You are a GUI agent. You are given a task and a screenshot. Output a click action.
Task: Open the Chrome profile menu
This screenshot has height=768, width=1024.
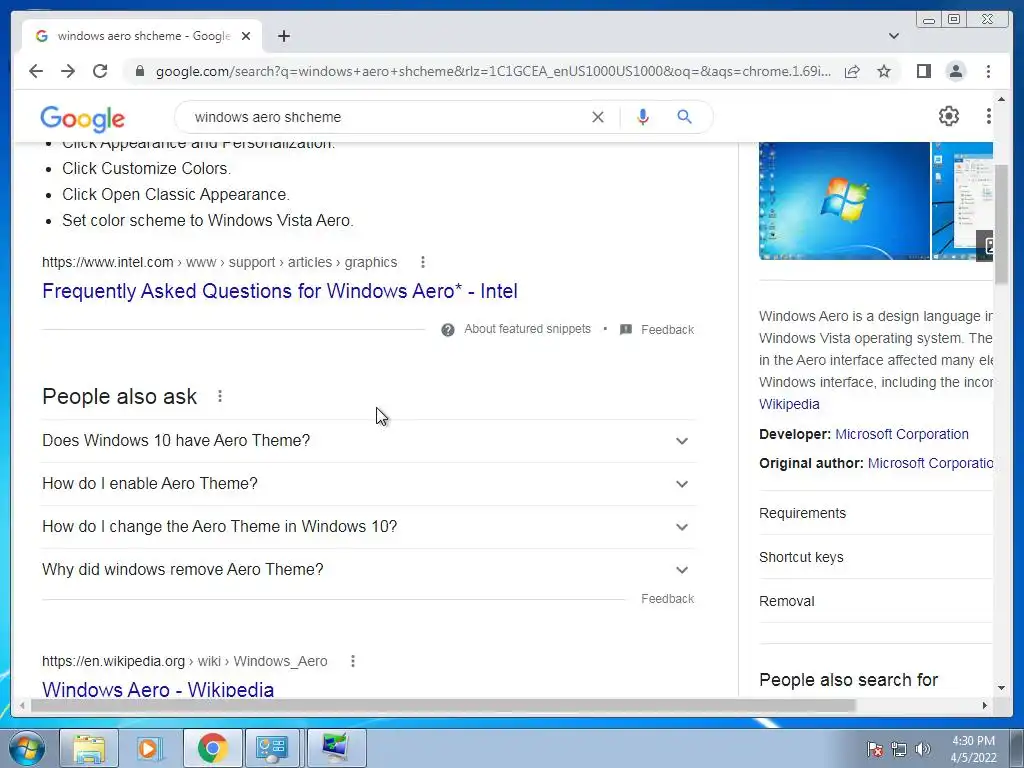(956, 71)
